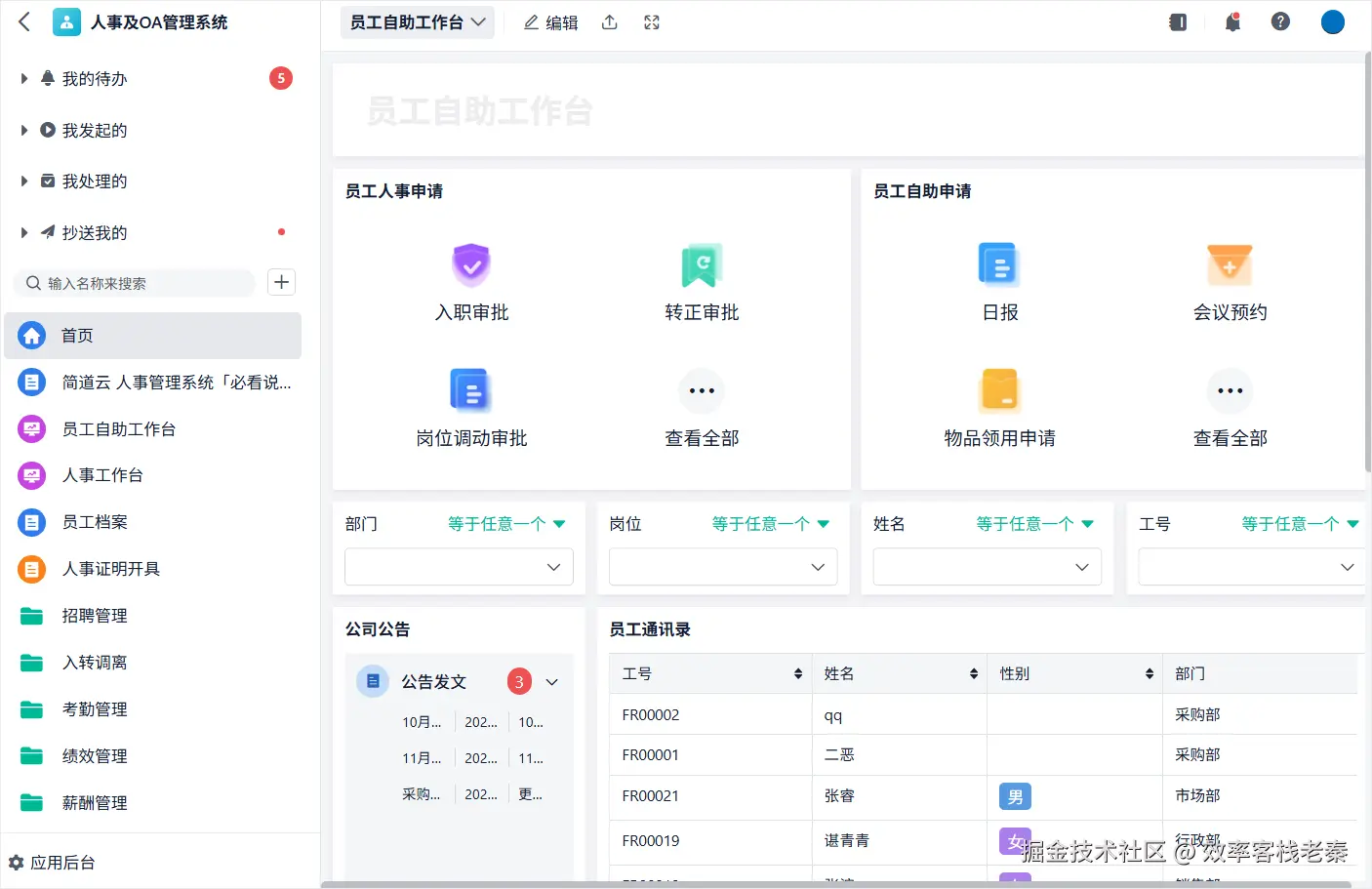Open 人事工作台 in the sidebar
The width and height of the screenshot is (1372, 889).
(153, 475)
